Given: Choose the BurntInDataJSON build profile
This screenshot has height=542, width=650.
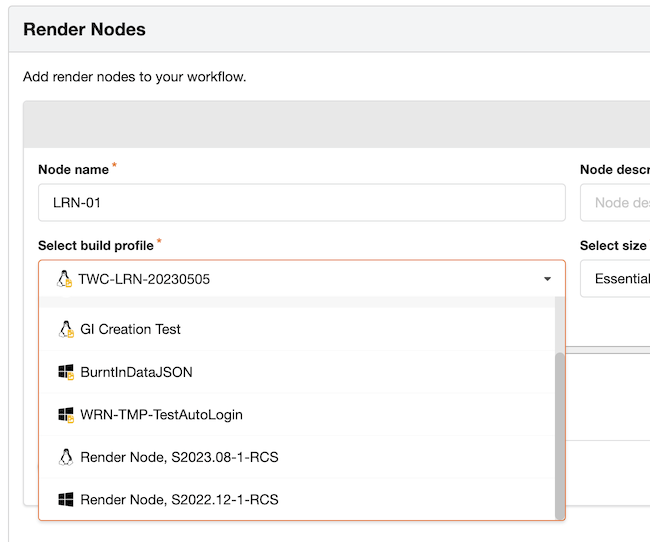Looking at the screenshot, I should pyautogui.click(x=297, y=372).
